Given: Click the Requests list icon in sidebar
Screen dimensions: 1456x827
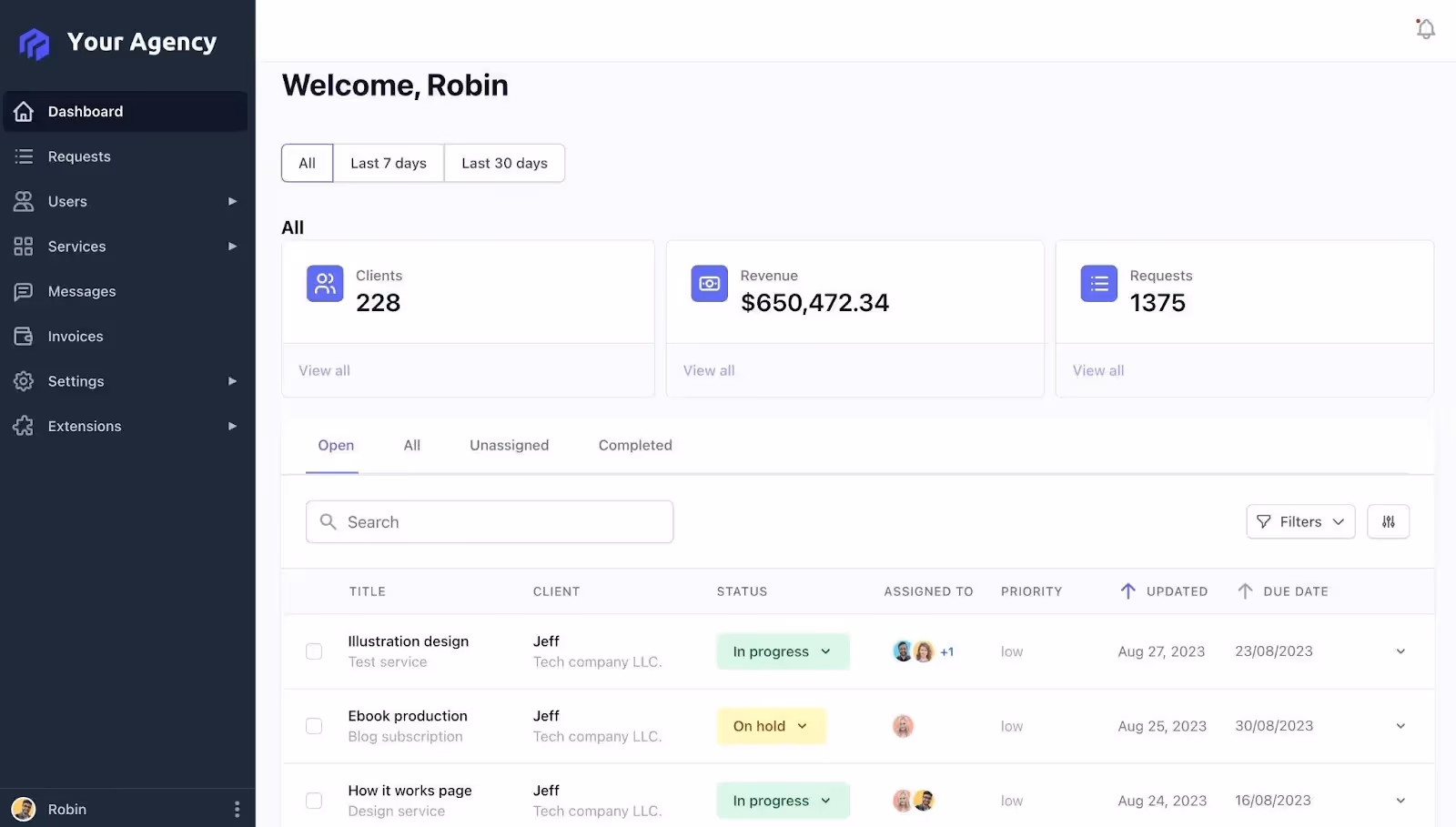Looking at the screenshot, I should pos(24,156).
